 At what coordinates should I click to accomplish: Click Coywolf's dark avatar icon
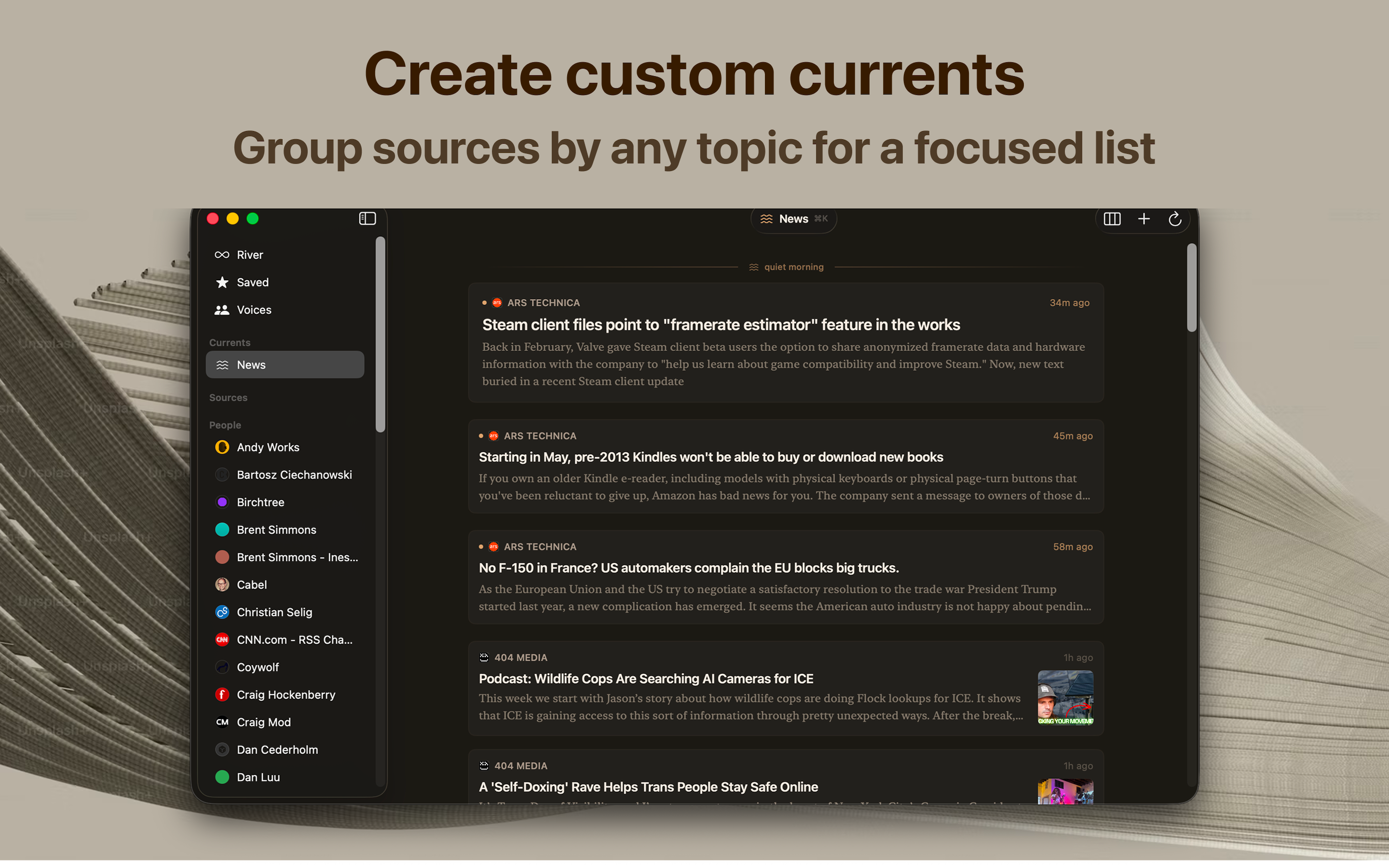point(222,667)
